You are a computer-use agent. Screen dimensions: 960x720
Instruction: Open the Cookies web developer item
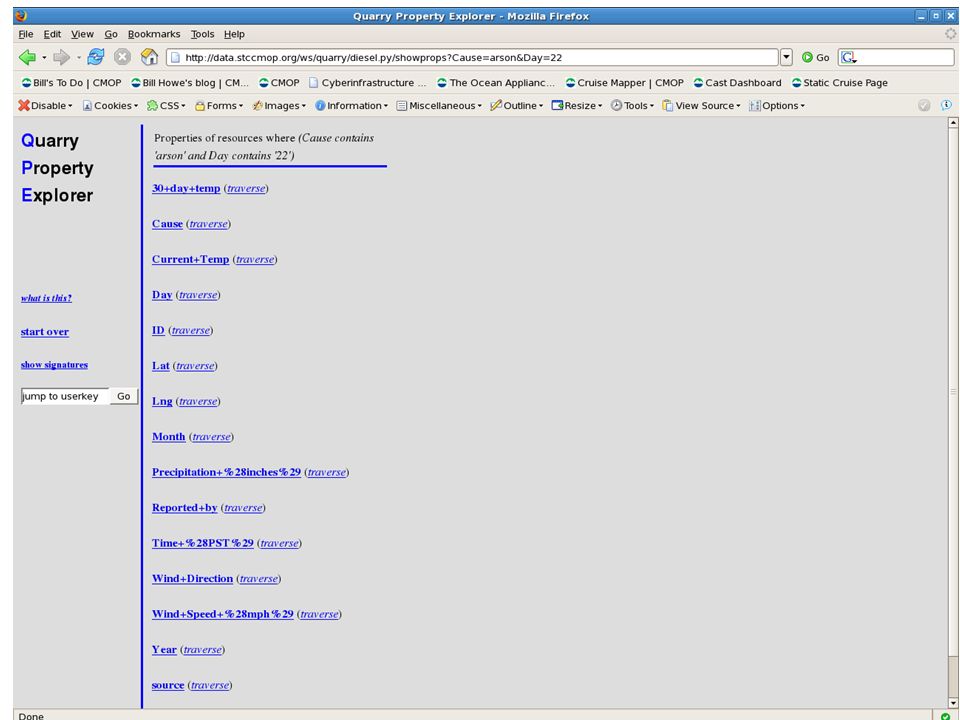click(x=110, y=105)
